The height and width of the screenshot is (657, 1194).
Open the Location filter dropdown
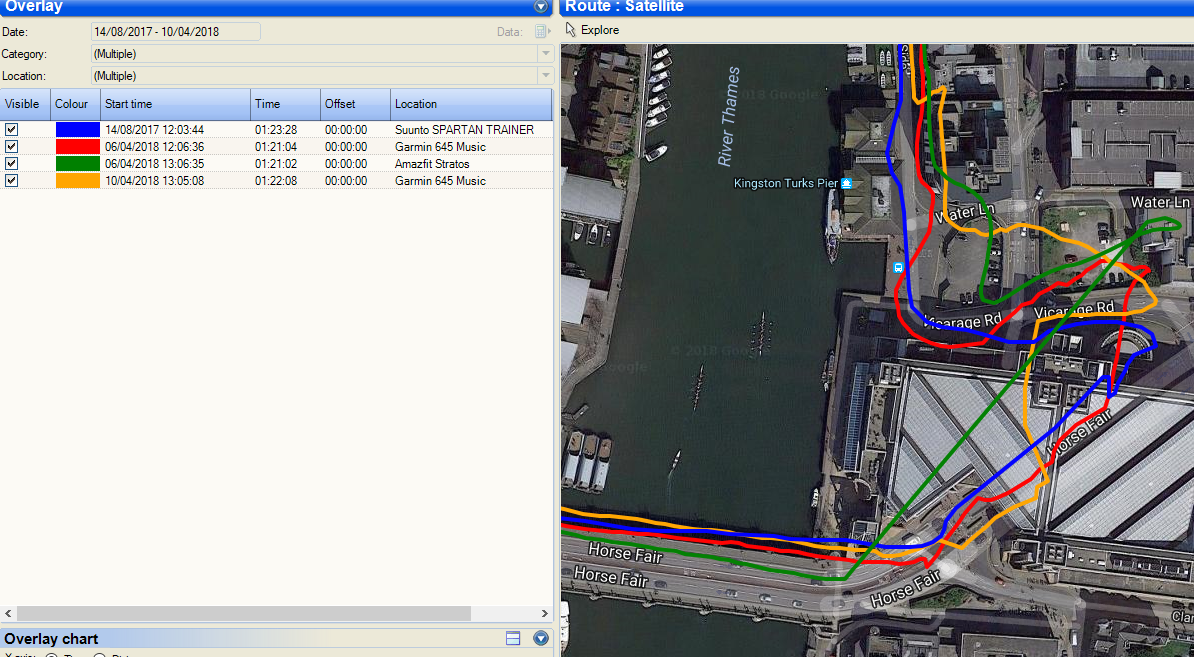click(x=545, y=76)
